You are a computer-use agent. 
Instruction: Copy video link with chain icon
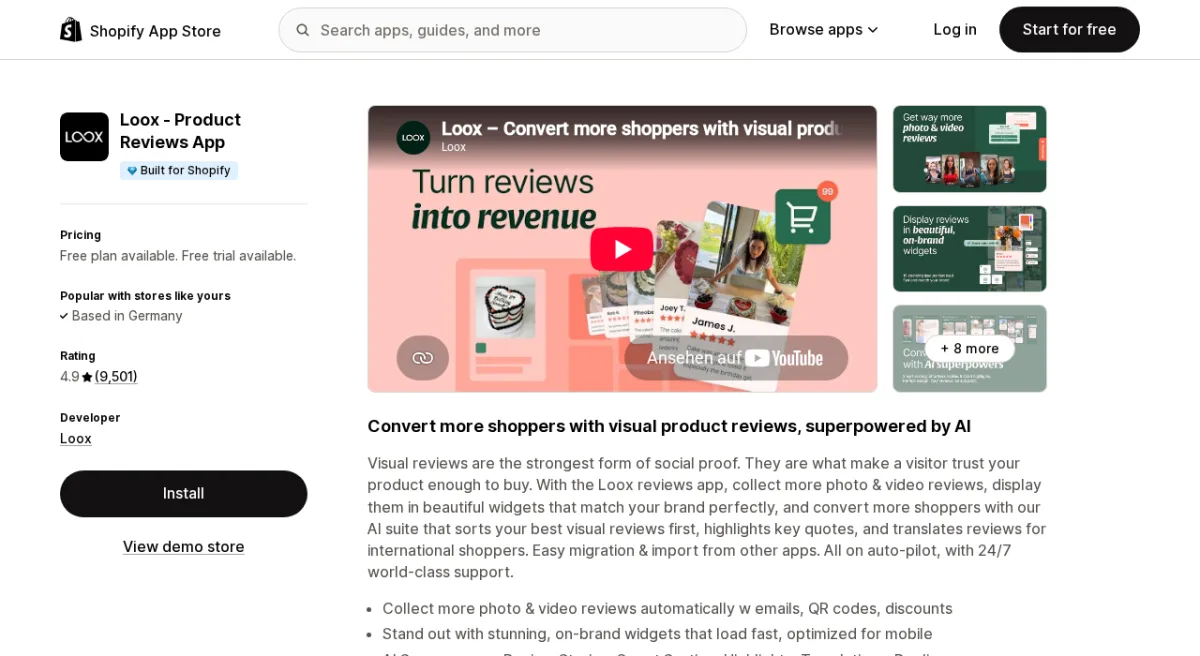(x=423, y=358)
